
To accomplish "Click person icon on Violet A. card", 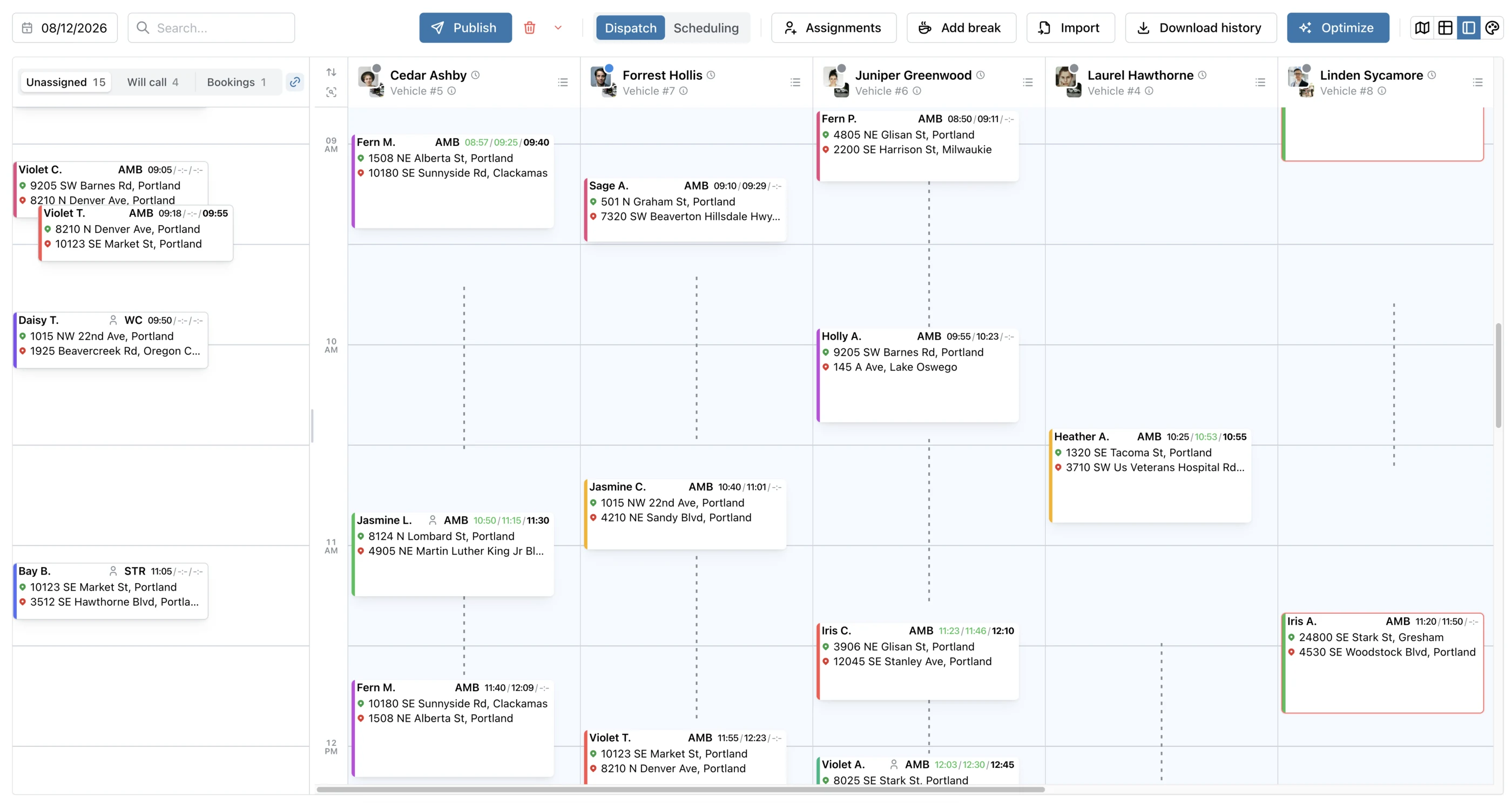I will (894, 764).
